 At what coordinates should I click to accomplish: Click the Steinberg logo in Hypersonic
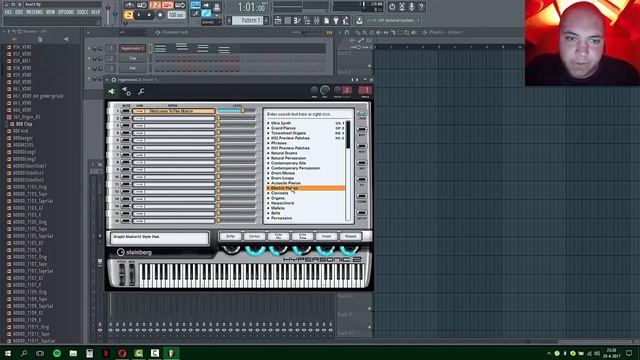tap(134, 252)
